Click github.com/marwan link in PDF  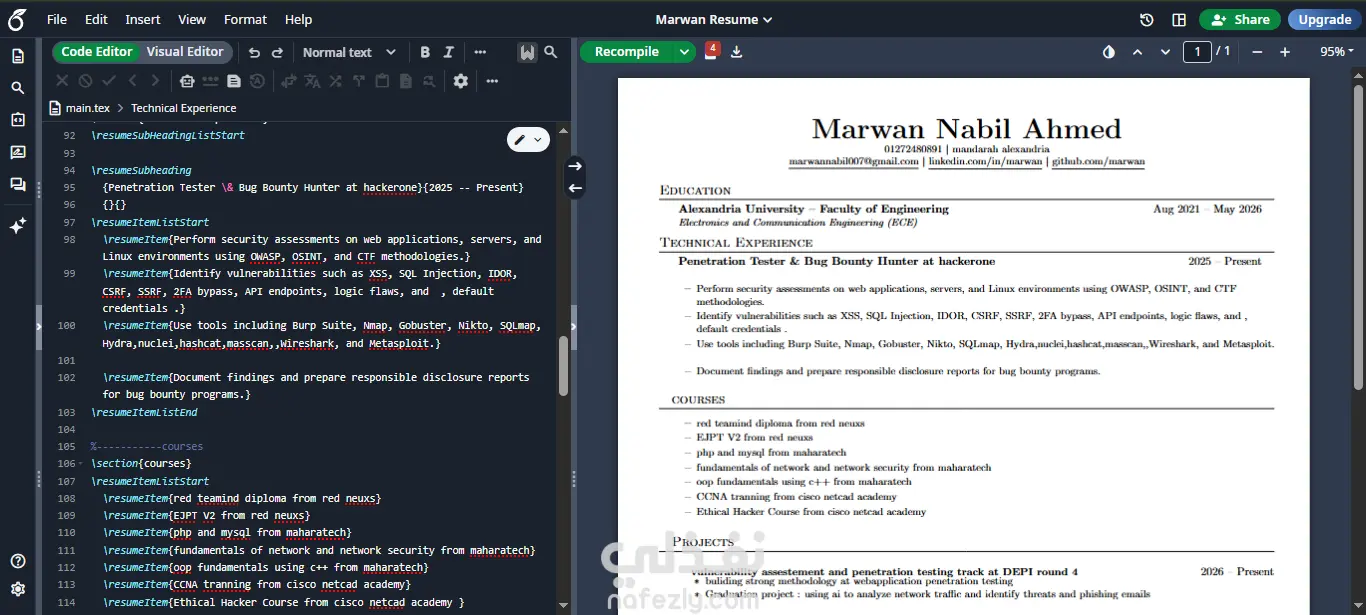coord(1098,161)
